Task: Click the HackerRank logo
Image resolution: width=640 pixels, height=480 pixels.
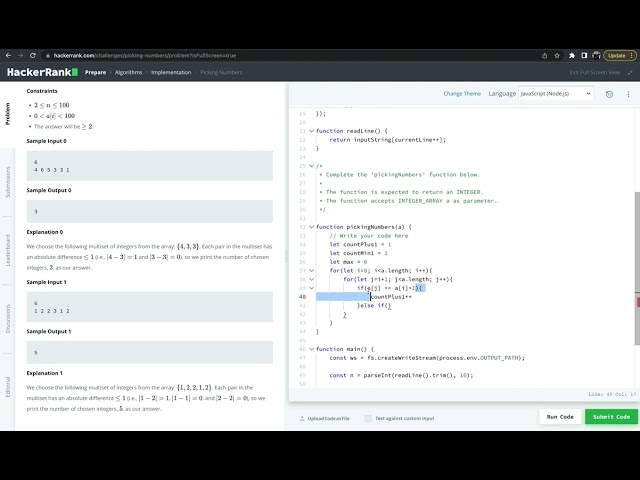Action: pos(42,72)
